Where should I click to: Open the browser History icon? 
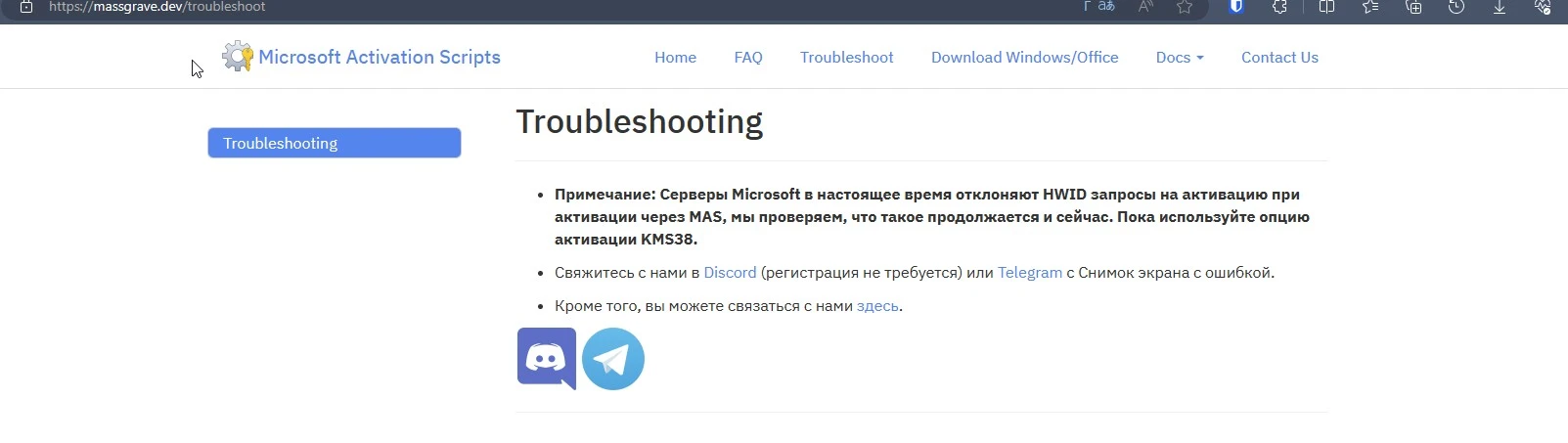click(1456, 7)
